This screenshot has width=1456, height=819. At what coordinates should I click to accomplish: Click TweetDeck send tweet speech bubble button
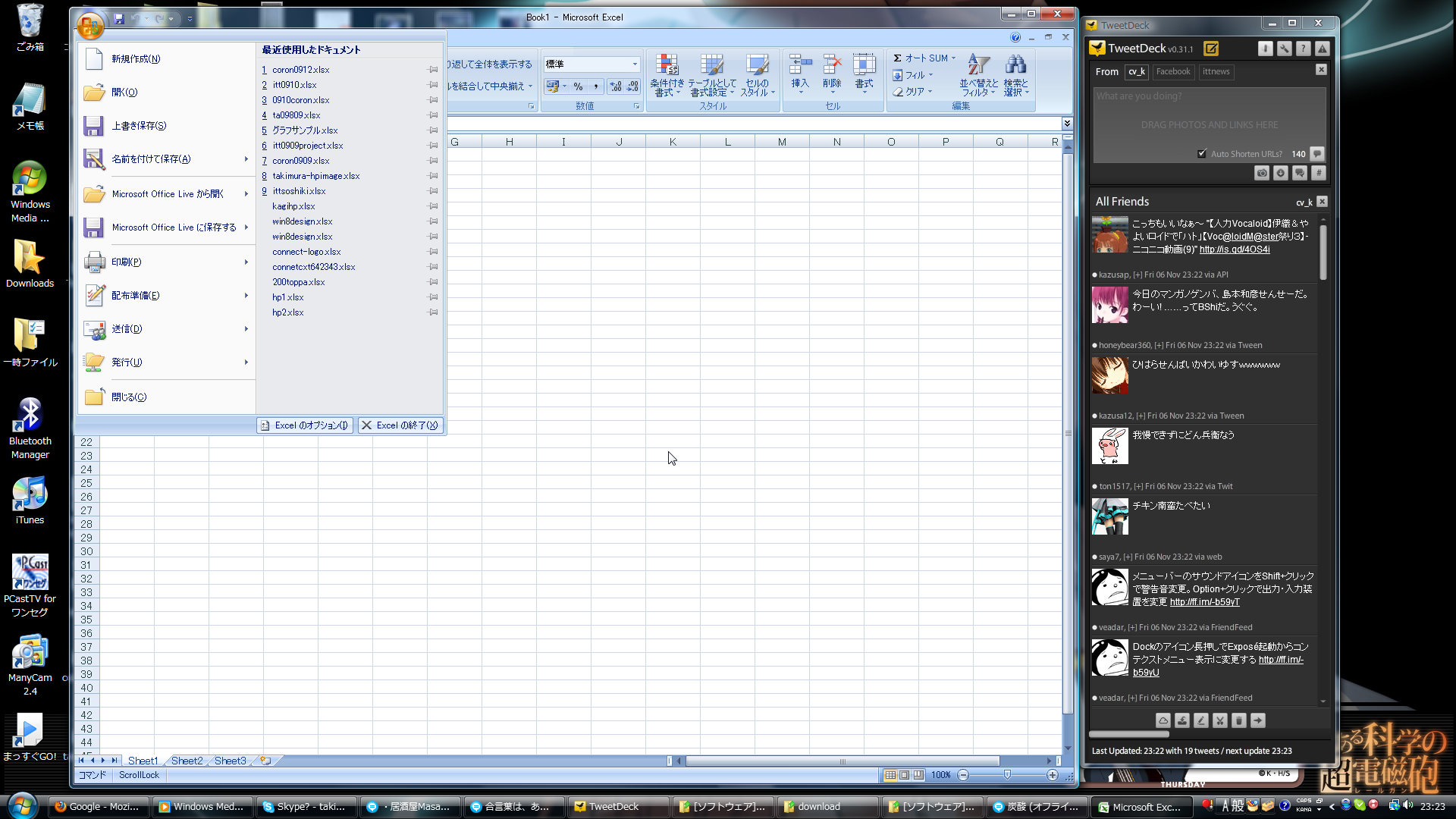(1317, 153)
